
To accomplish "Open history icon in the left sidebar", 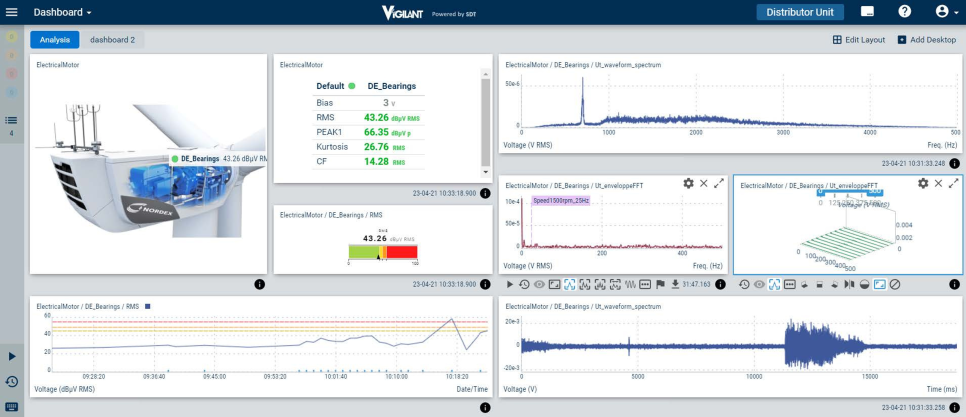I will (12, 381).
